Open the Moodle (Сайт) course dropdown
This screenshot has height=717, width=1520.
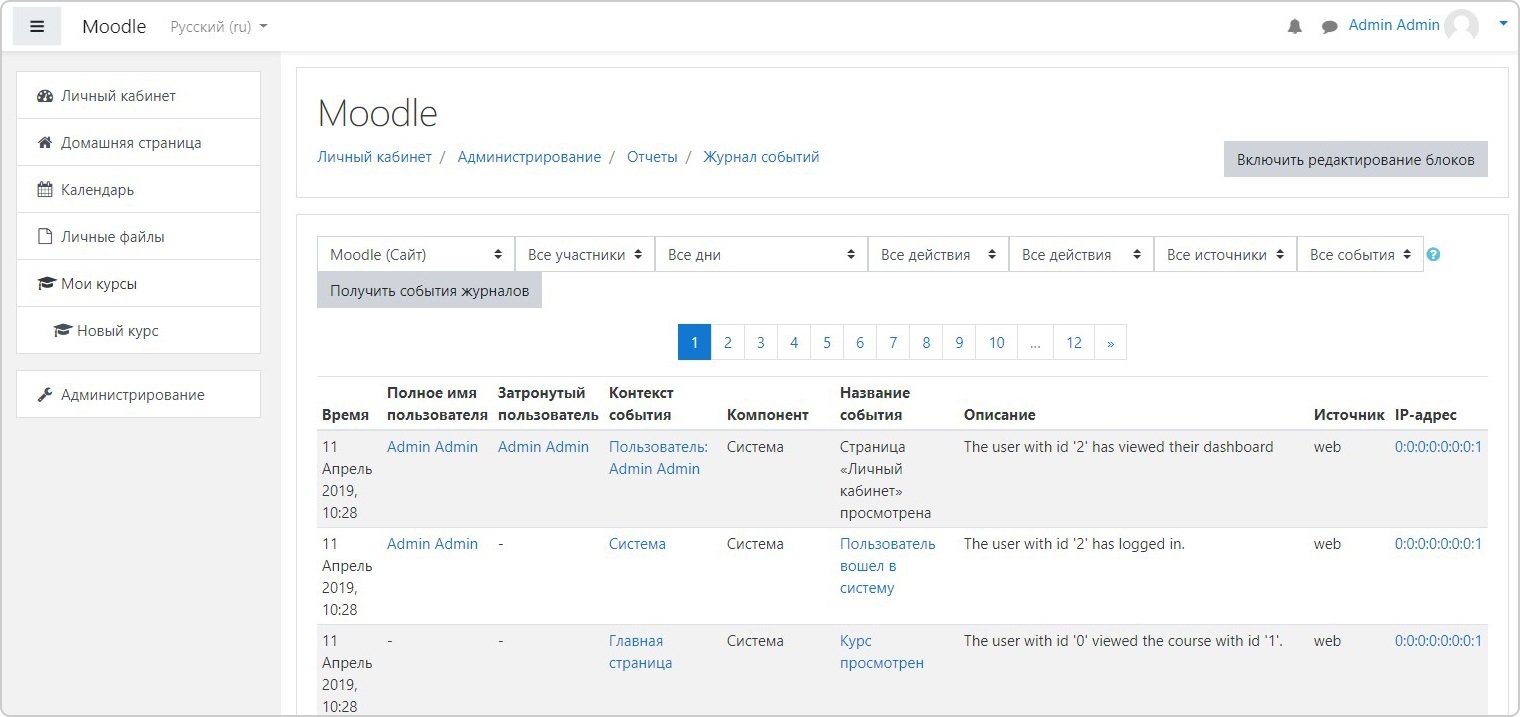tap(416, 255)
